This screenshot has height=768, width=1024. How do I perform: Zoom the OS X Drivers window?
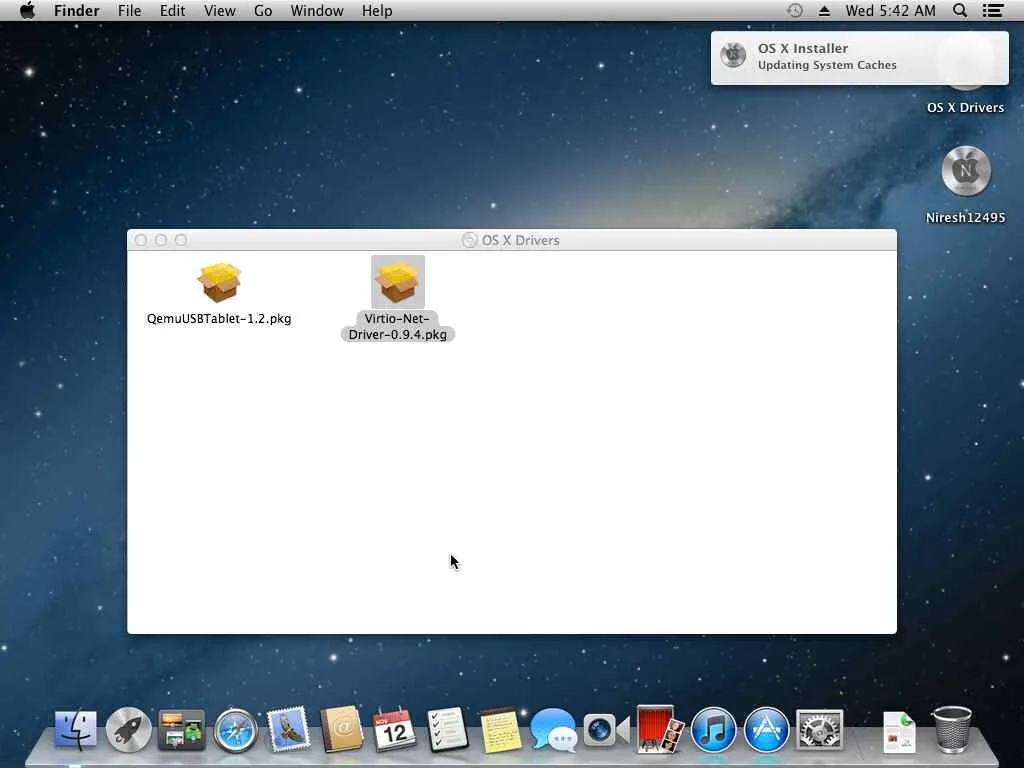point(181,240)
